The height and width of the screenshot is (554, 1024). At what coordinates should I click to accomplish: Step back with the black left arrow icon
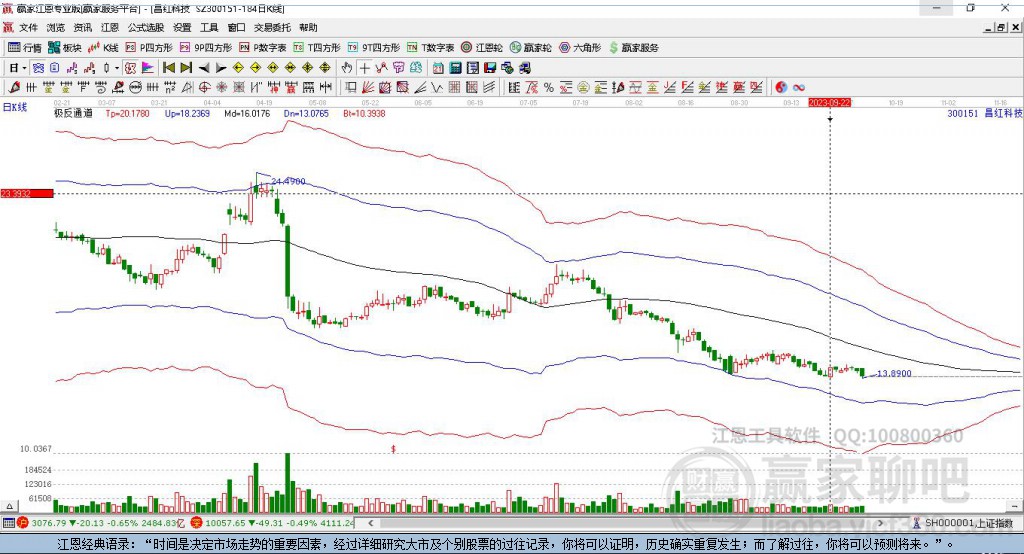(204, 68)
